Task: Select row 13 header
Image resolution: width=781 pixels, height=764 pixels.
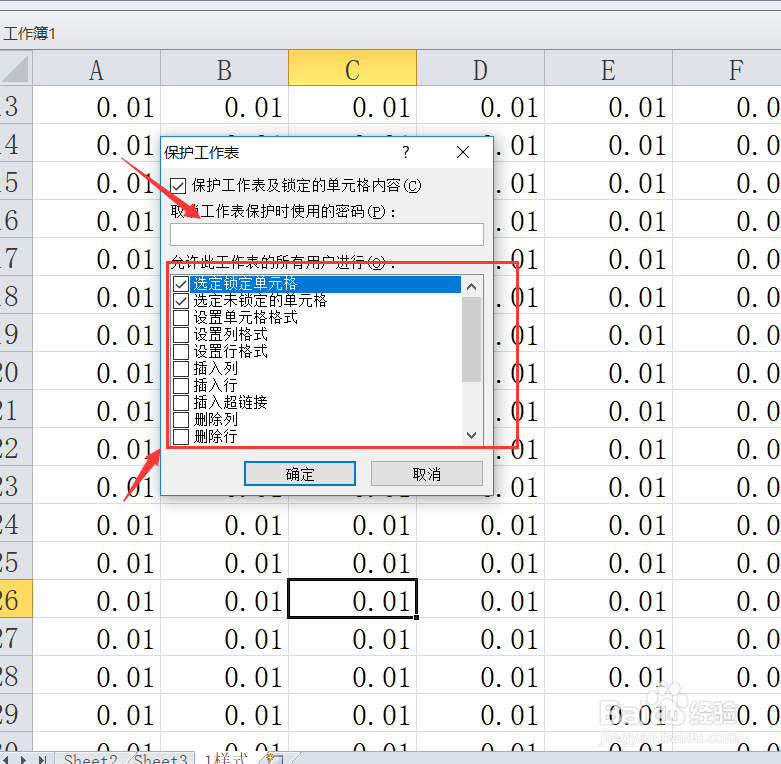Action: pyautogui.click(x=16, y=106)
